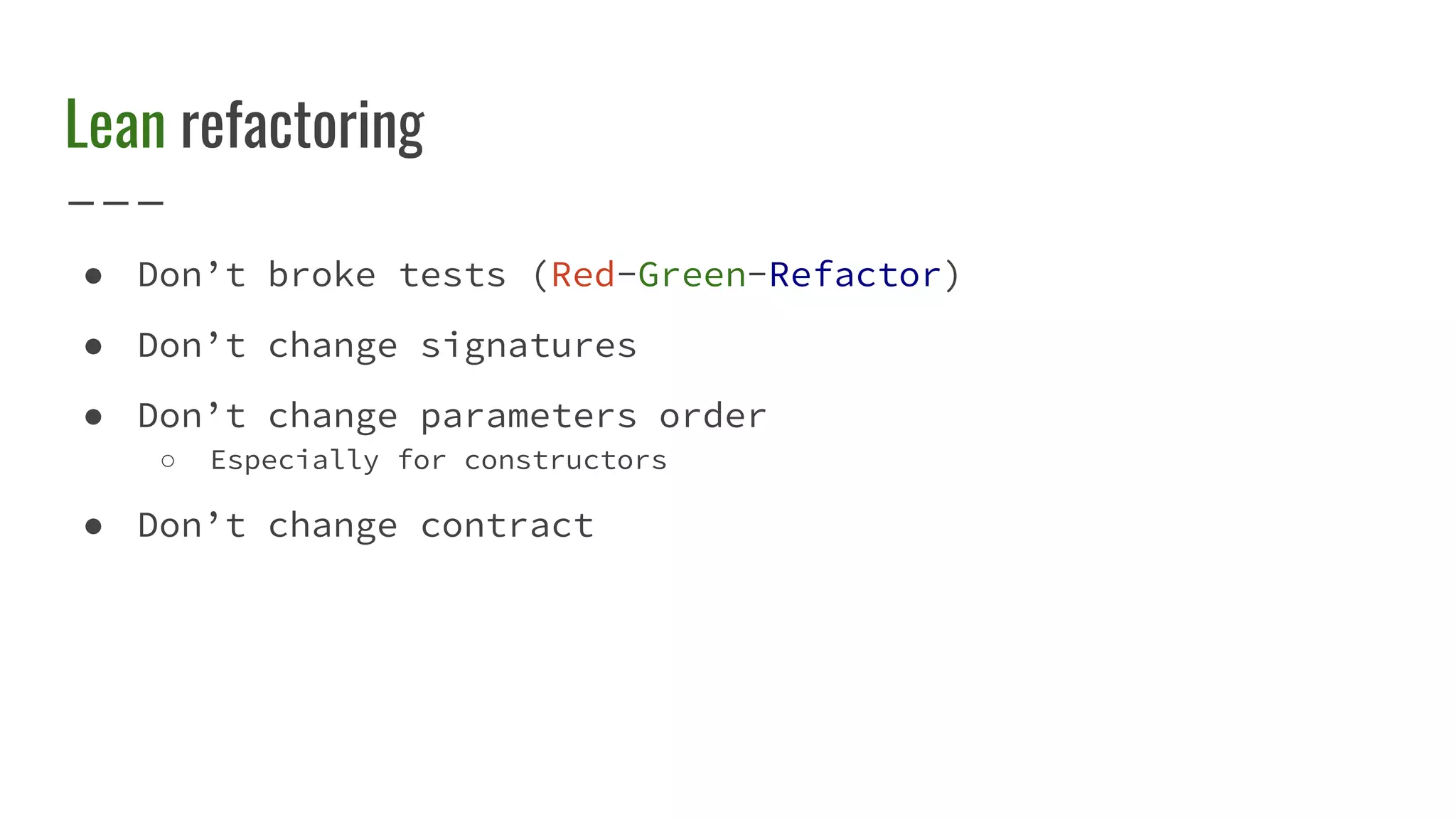Screen dimensions: 1456x819
Task: Click the bullet before "Don't change parameters order"
Action: (93, 417)
